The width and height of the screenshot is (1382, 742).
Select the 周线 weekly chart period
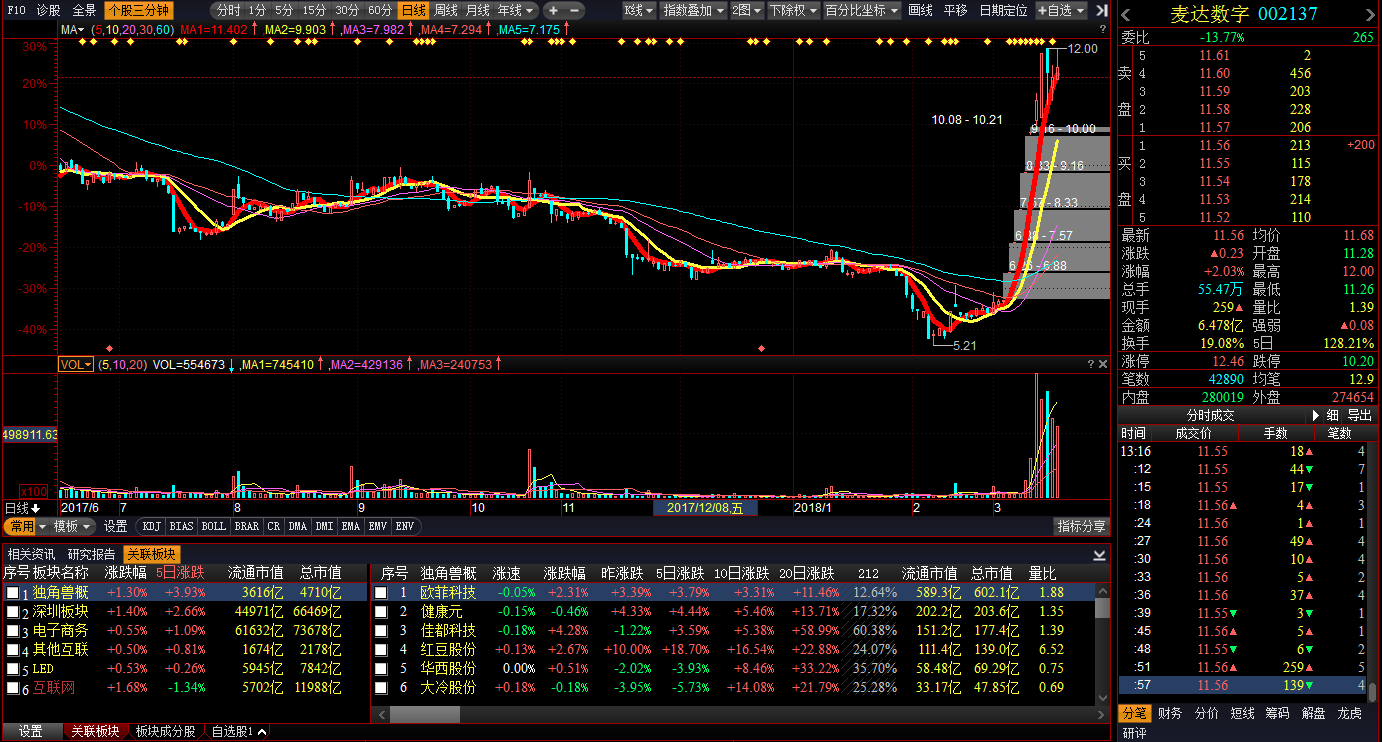[445, 10]
